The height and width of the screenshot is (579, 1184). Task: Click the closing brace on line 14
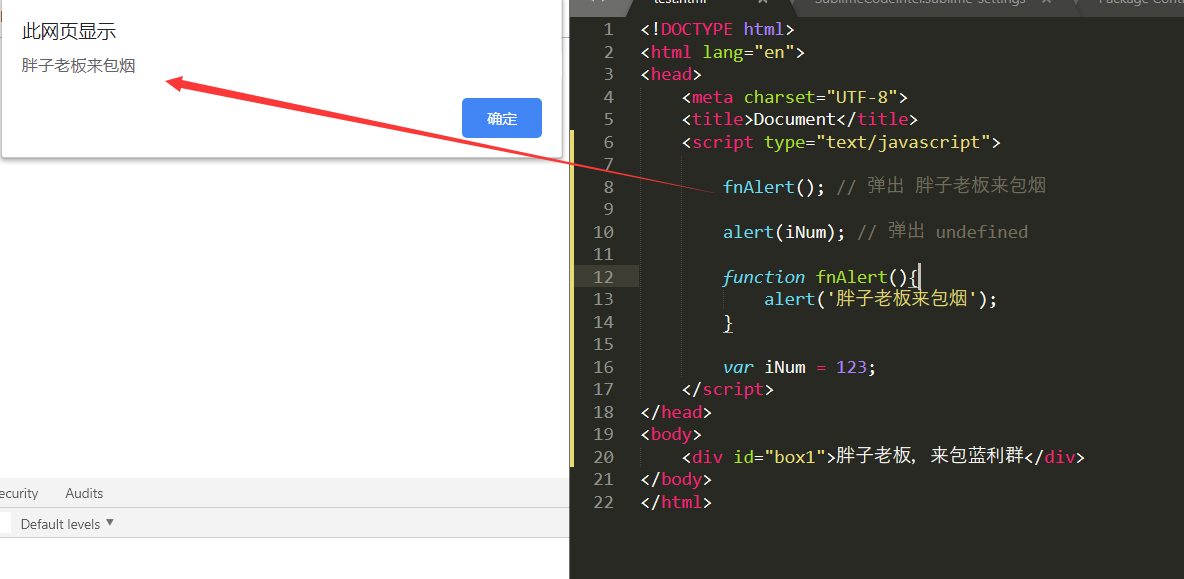[728, 322]
